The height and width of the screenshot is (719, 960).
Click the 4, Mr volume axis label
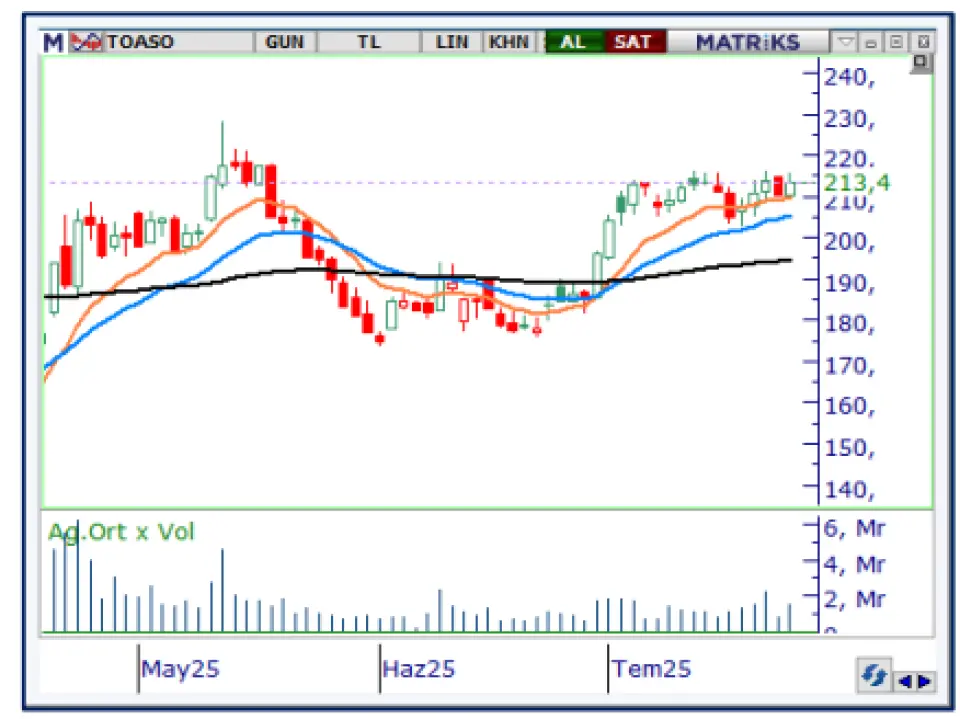[855, 564]
